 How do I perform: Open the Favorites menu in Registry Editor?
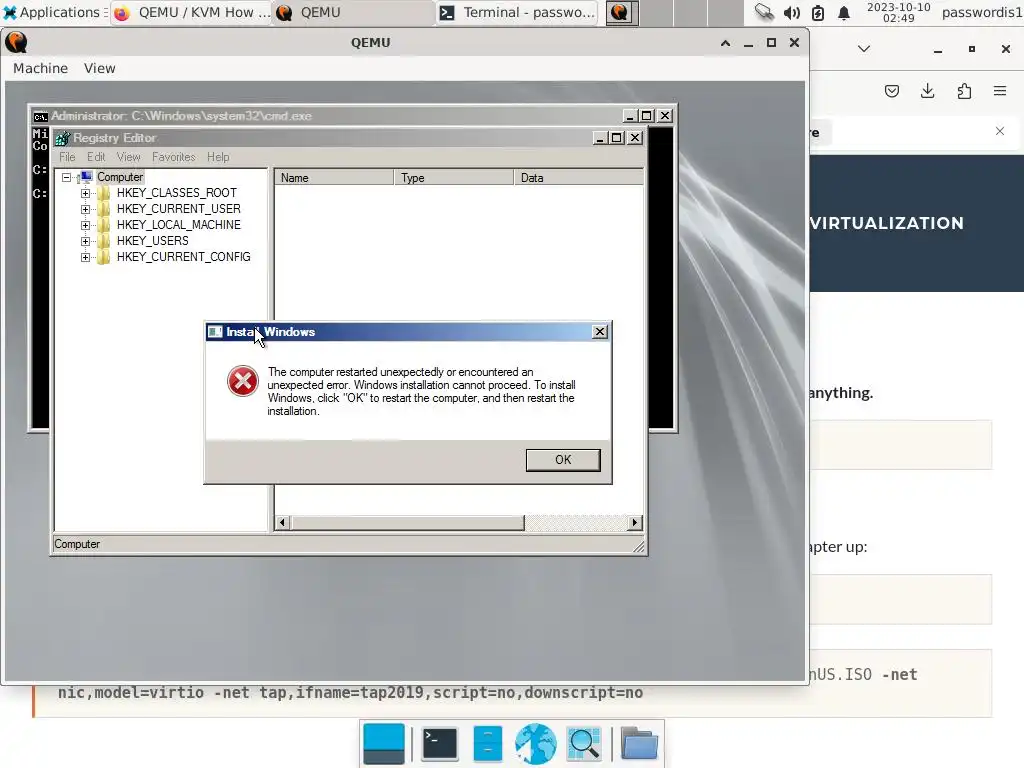click(x=174, y=157)
